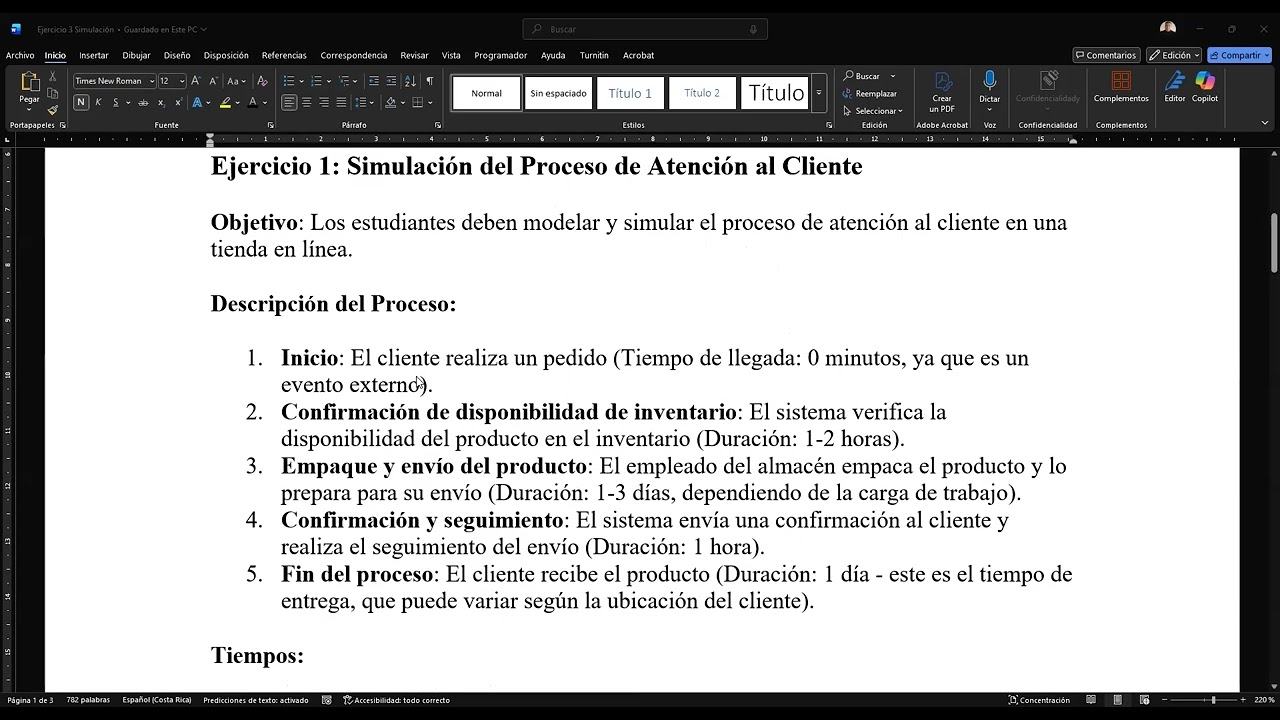This screenshot has width=1280, height=720.
Task: Click the numbered list icon
Action: [316, 81]
